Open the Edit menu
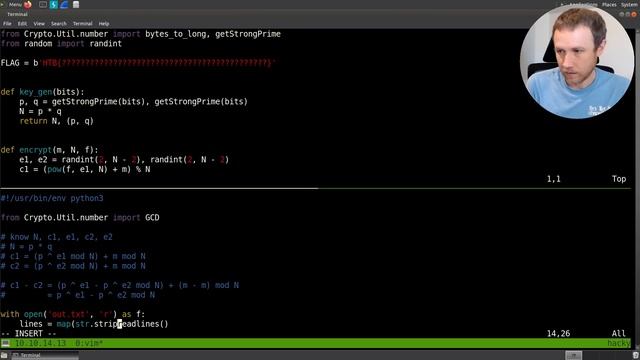The height and width of the screenshot is (360, 640). pos(22,24)
